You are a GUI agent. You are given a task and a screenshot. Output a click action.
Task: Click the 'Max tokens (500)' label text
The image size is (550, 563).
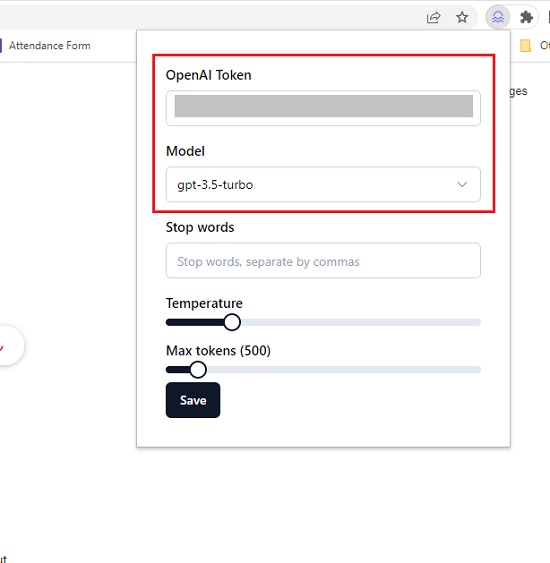(218, 351)
